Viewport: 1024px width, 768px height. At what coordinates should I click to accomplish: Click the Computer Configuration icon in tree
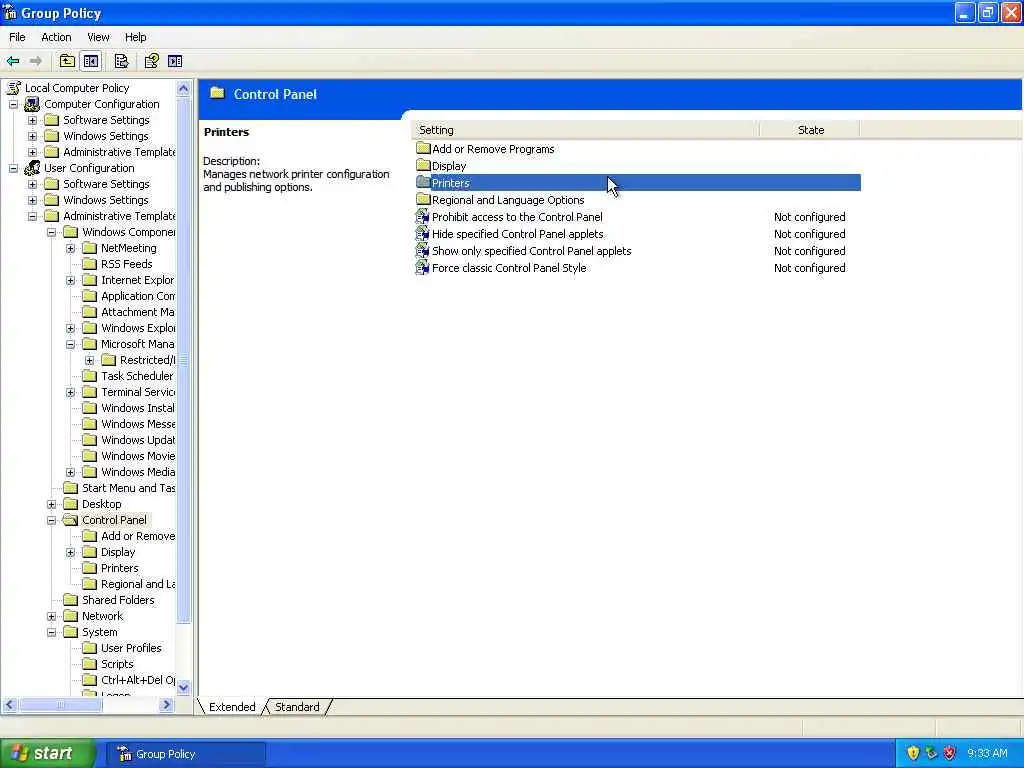point(32,104)
